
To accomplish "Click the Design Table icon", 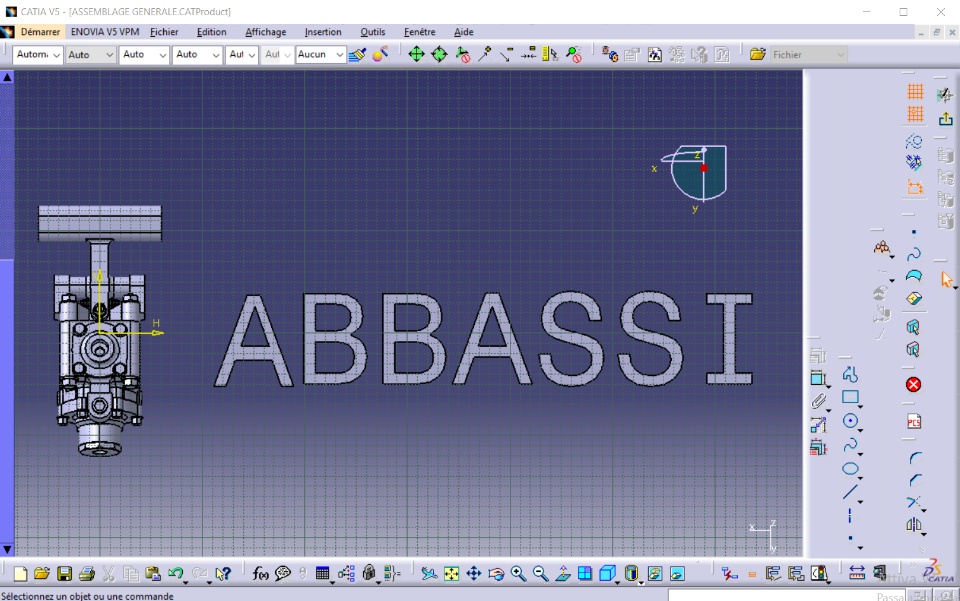I will click(x=323, y=573).
